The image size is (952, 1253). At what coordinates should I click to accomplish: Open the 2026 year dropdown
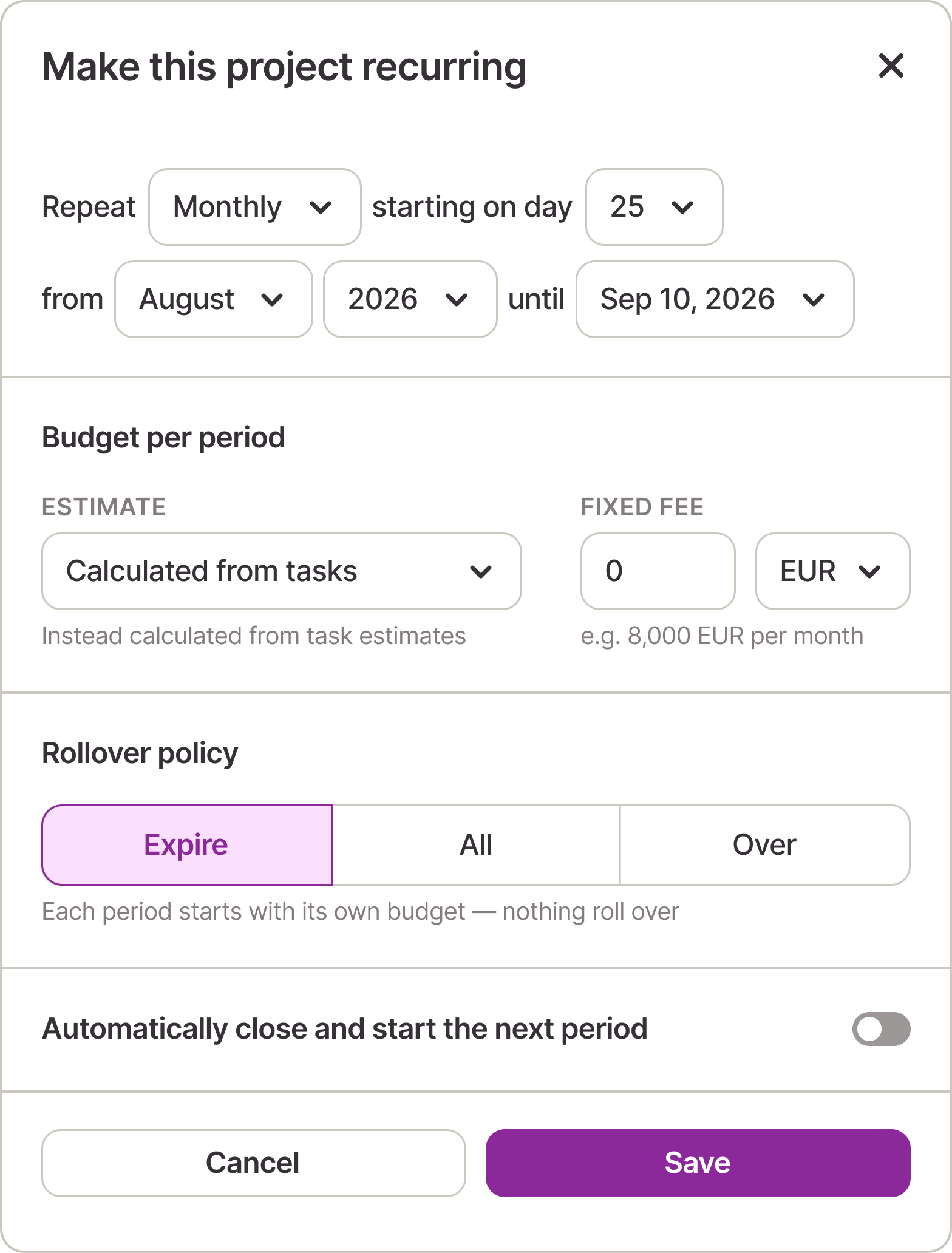[410, 299]
